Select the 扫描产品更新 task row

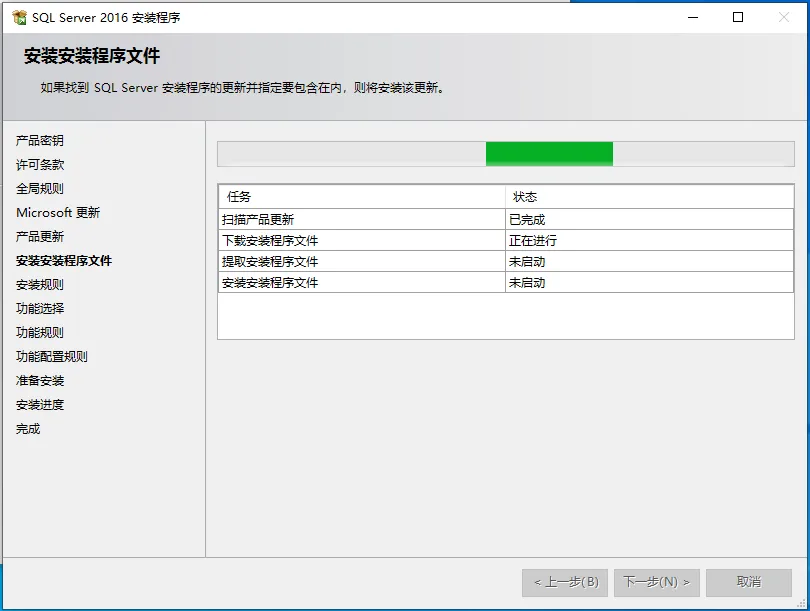click(506, 220)
